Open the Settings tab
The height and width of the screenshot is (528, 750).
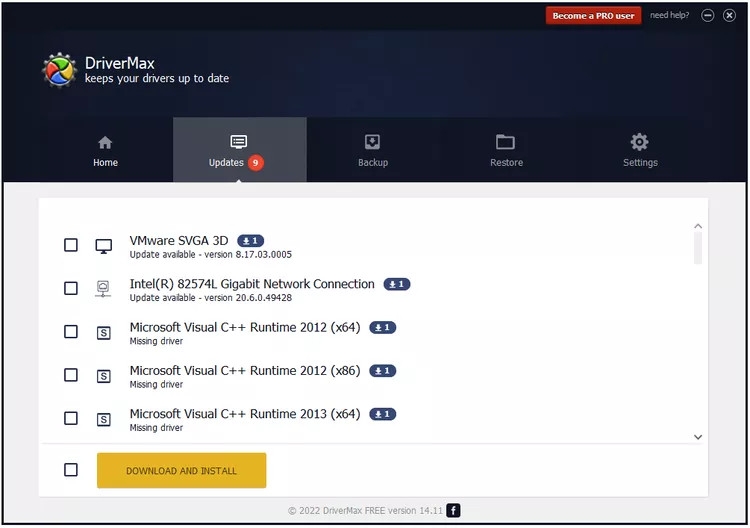[x=639, y=150]
